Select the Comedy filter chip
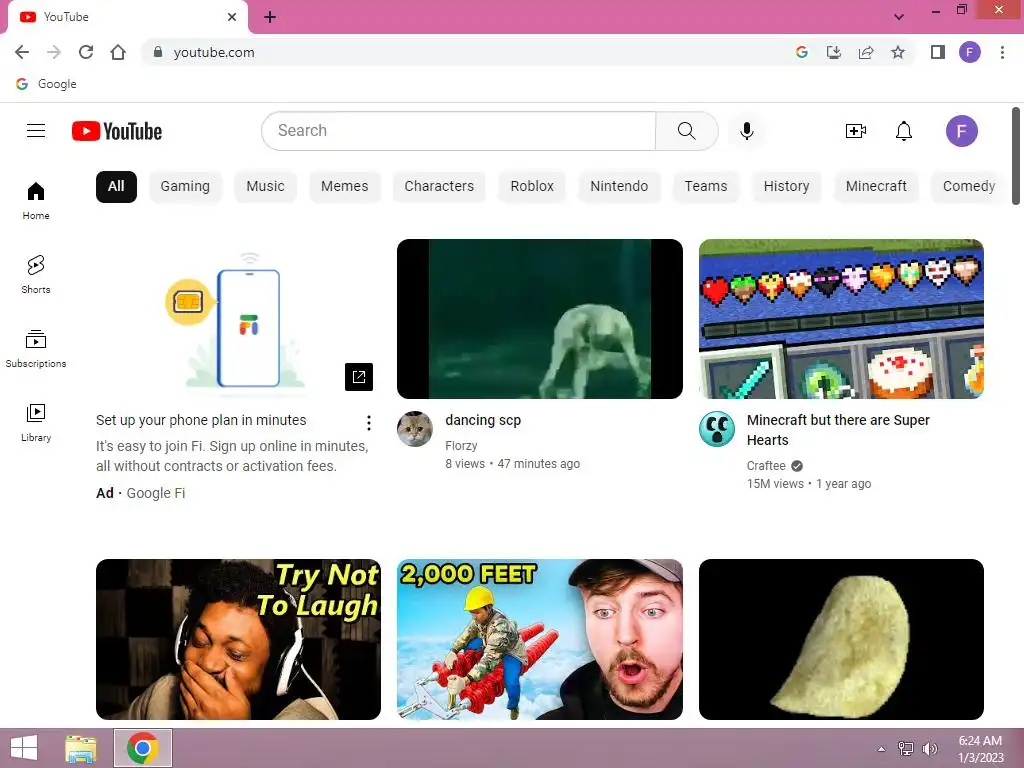1024x768 pixels. coord(969,187)
